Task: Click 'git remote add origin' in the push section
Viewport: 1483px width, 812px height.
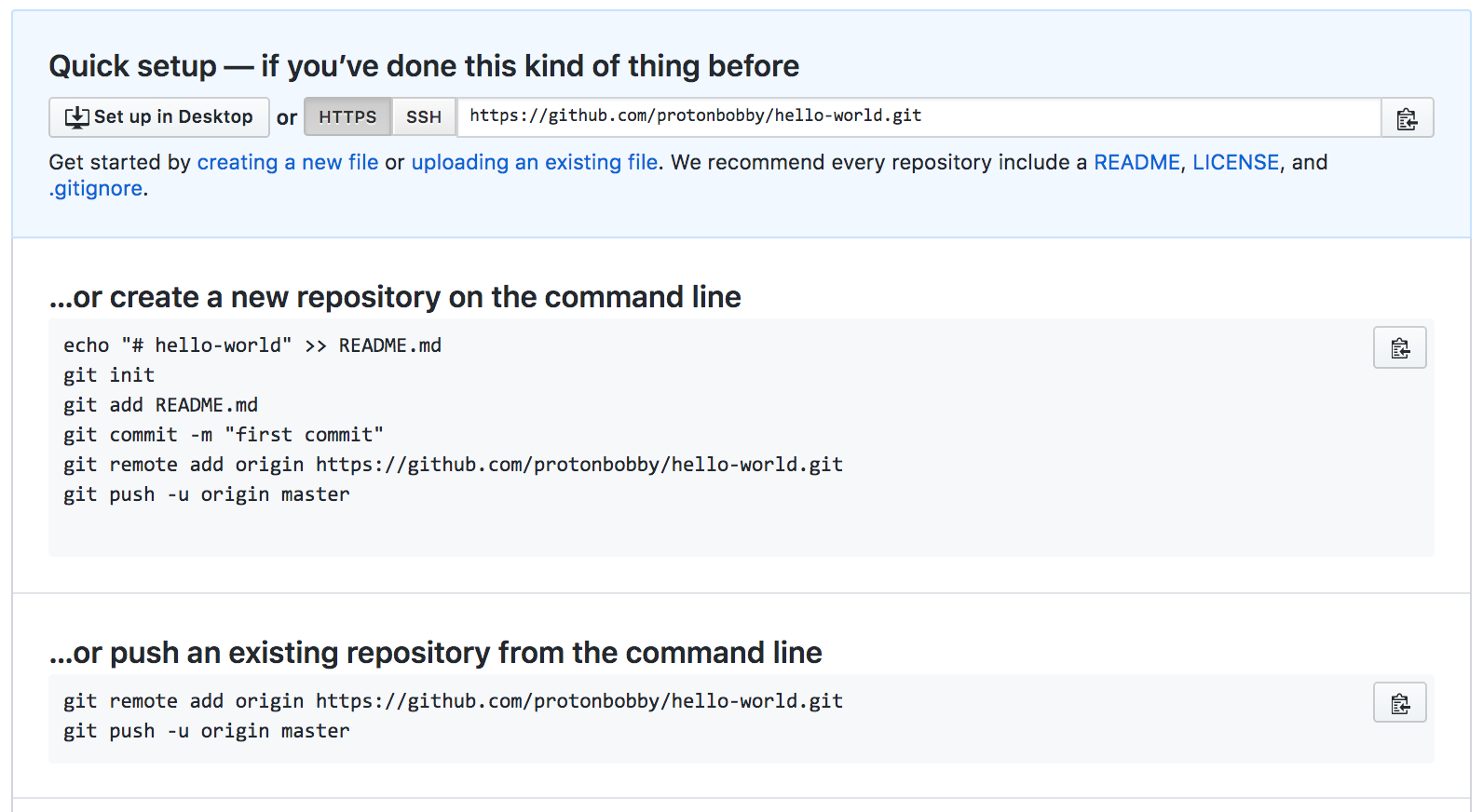Action: pos(453,701)
